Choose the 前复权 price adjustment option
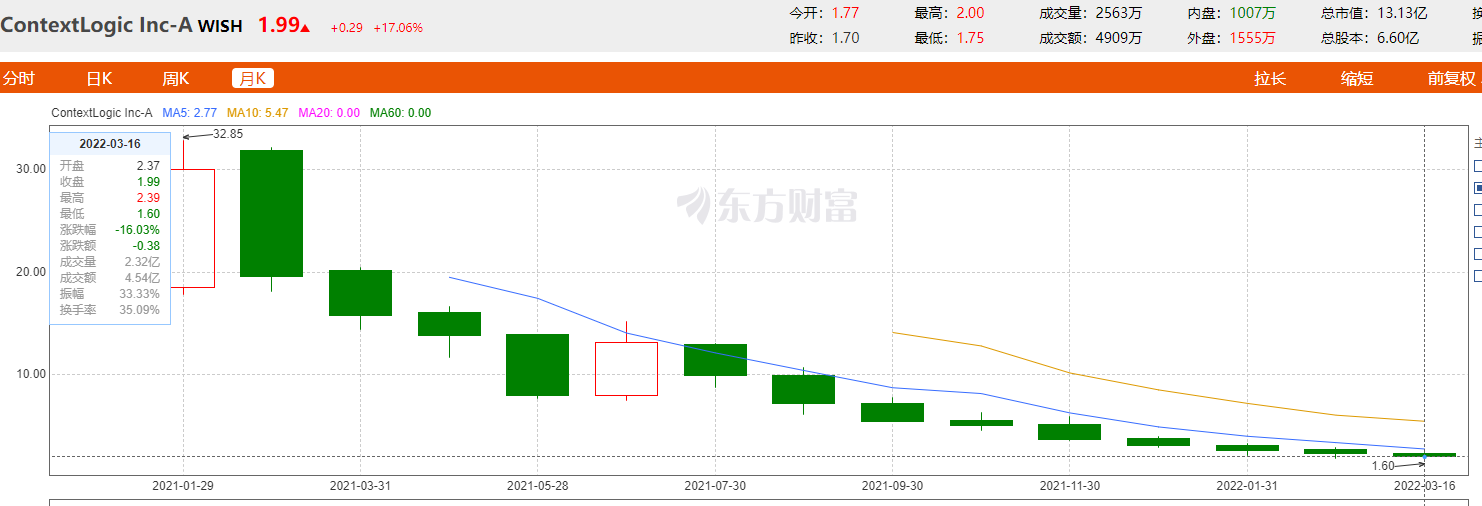This screenshot has height=506, width=1482. [x=1452, y=78]
